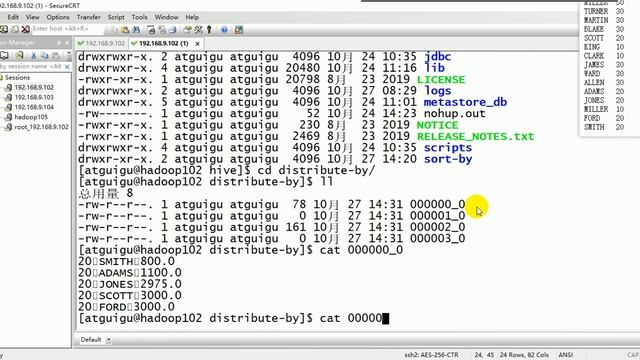Click the key icon for public-key tools
This screenshot has height=360, width=640.
tap(209, 29)
